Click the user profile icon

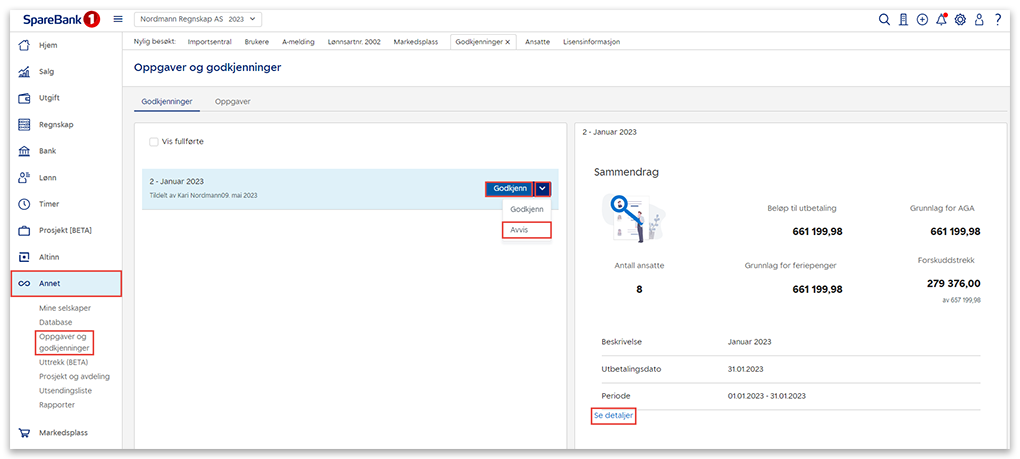tap(979, 20)
